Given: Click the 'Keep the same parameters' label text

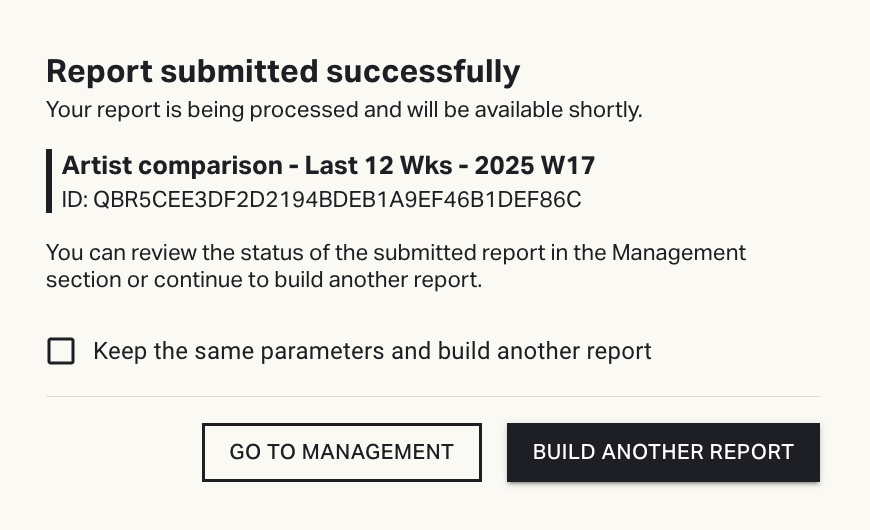Looking at the screenshot, I should 372,351.
